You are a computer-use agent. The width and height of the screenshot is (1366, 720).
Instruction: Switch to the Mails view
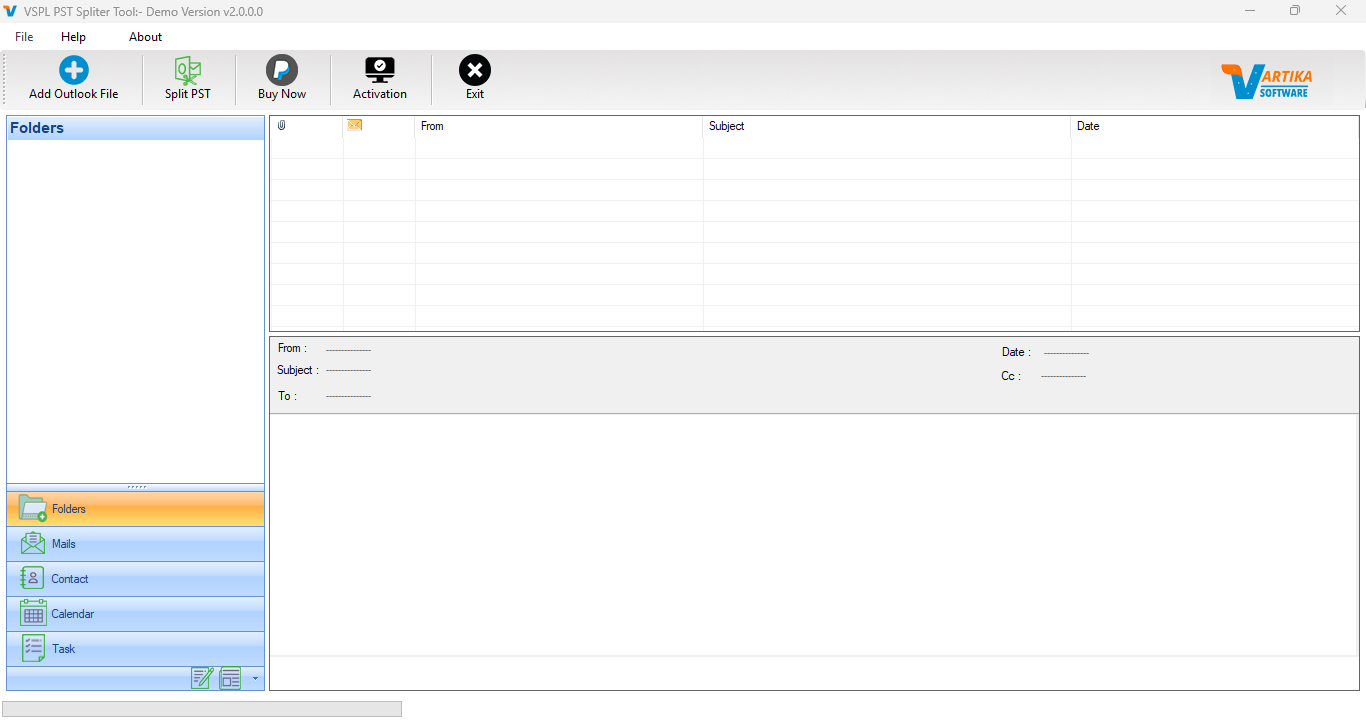(x=135, y=543)
